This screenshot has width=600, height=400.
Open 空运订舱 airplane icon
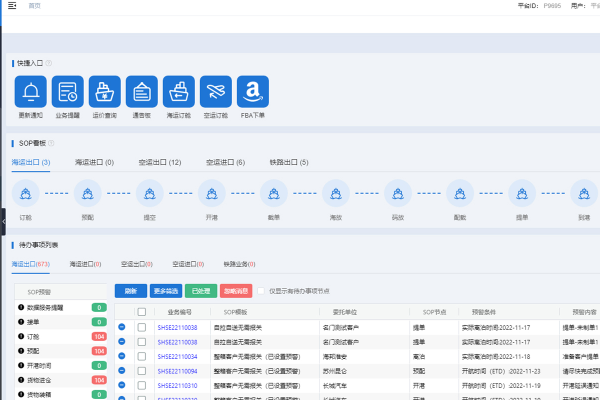click(216, 92)
